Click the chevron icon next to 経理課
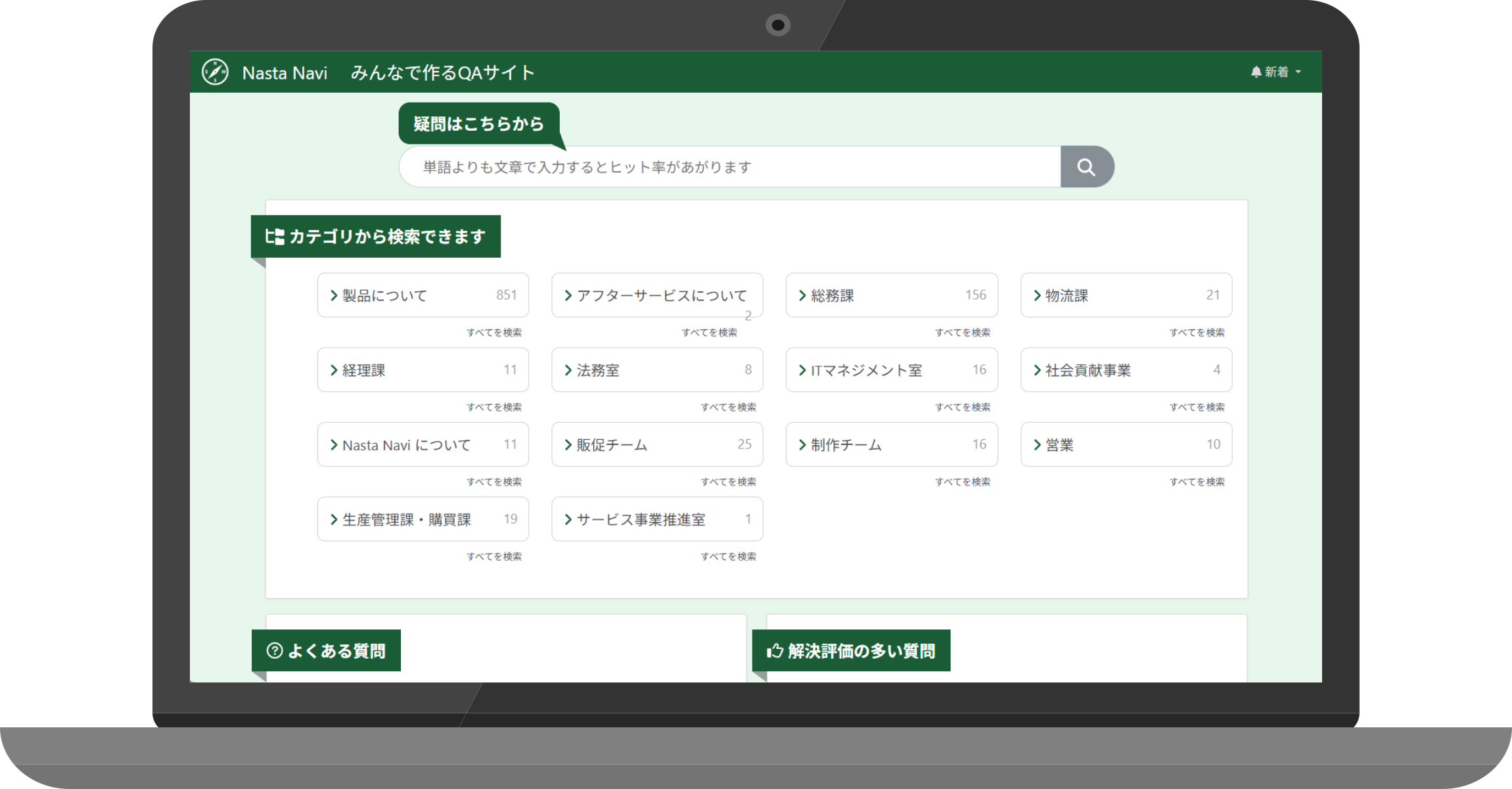The width and height of the screenshot is (1512, 789). [334, 370]
